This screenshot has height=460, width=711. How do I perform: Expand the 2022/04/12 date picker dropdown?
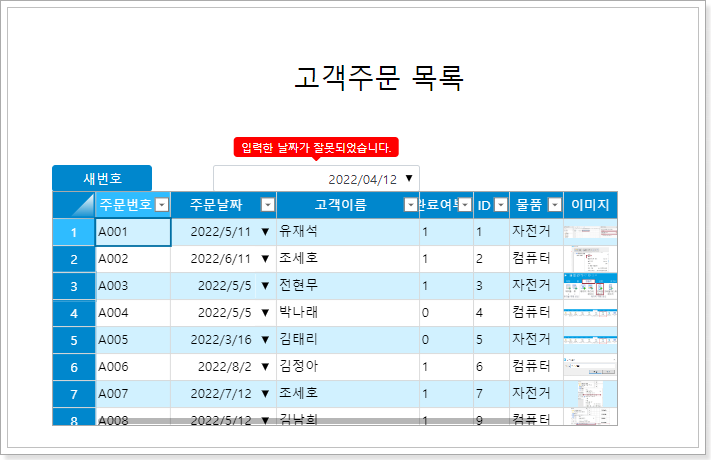tap(409, 179)
